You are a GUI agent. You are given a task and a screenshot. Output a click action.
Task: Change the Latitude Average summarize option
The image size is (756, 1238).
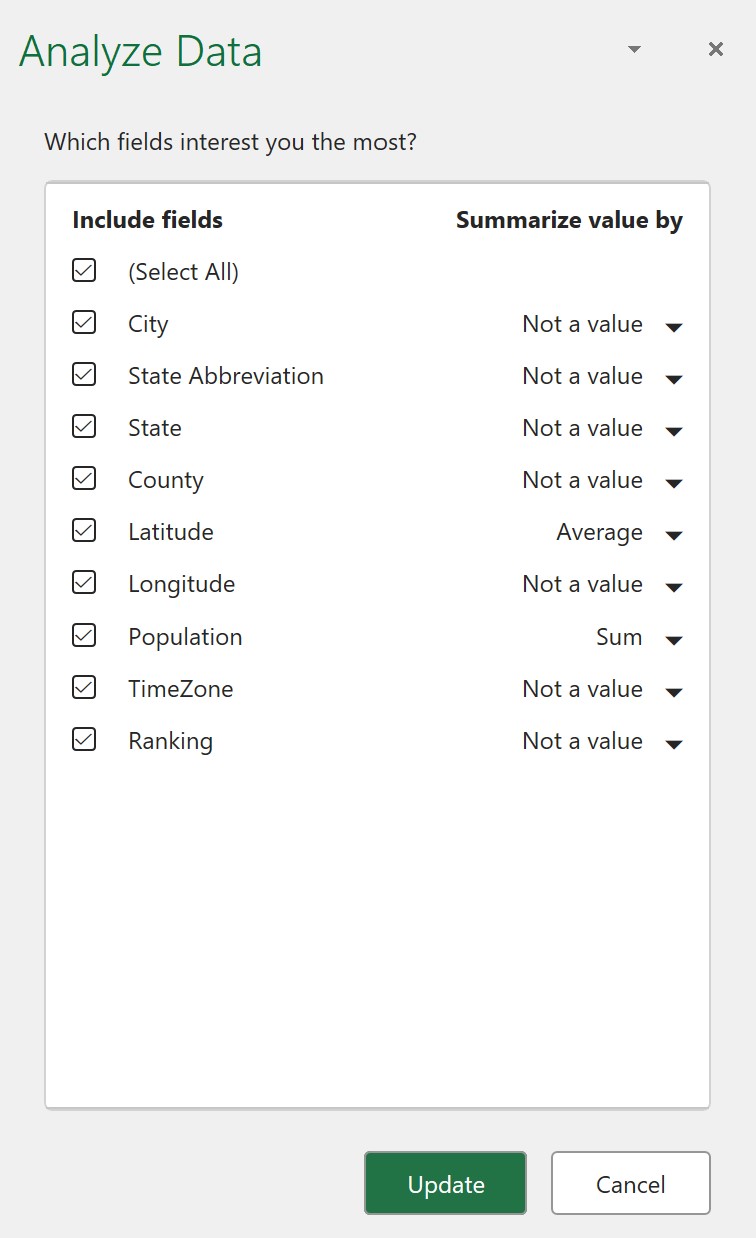[675, 534]
